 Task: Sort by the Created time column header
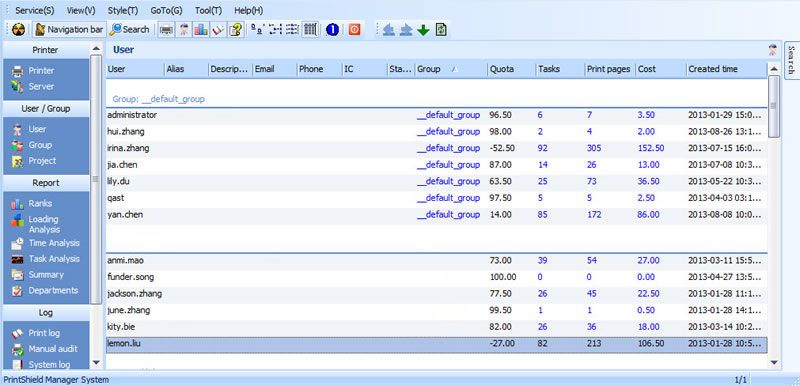pyautogui.click(x=727, y=69)
